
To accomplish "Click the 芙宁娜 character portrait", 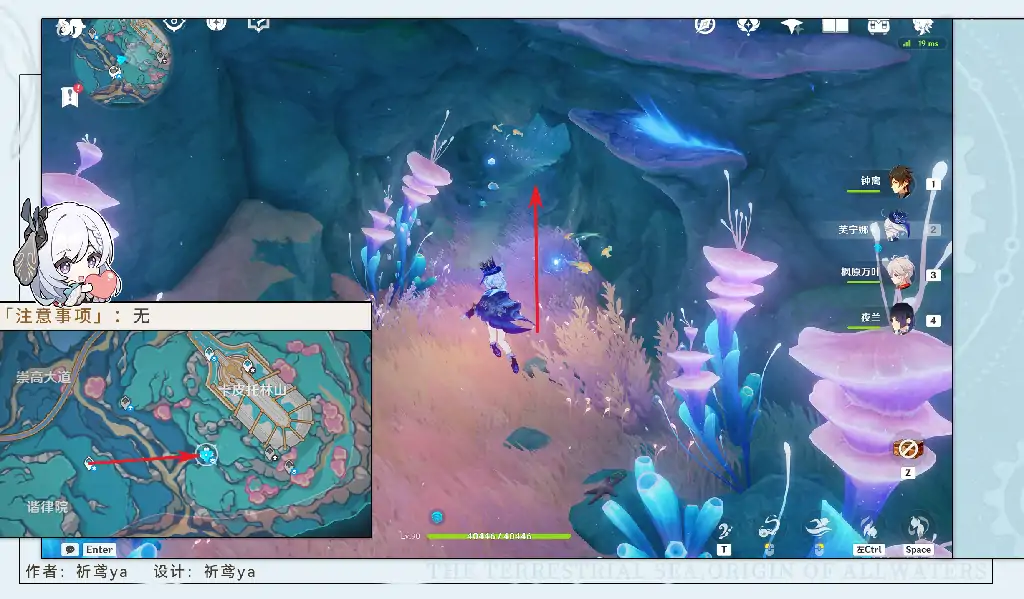I will pos(897,226).
